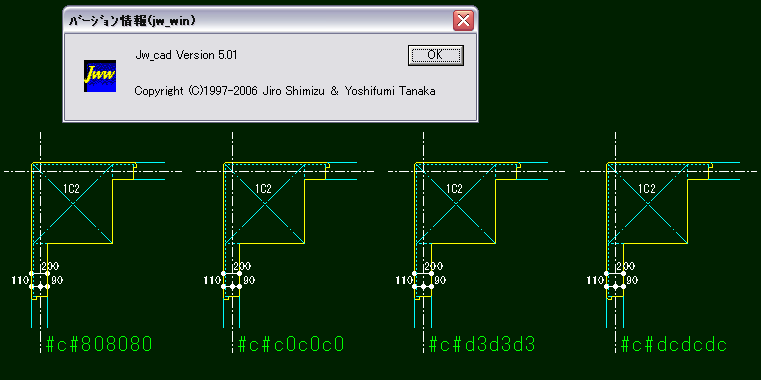761x380 pixels.
Task: Click the 110 dimension in second drawing
Action: pyautogui.click(x=212, y=280)
